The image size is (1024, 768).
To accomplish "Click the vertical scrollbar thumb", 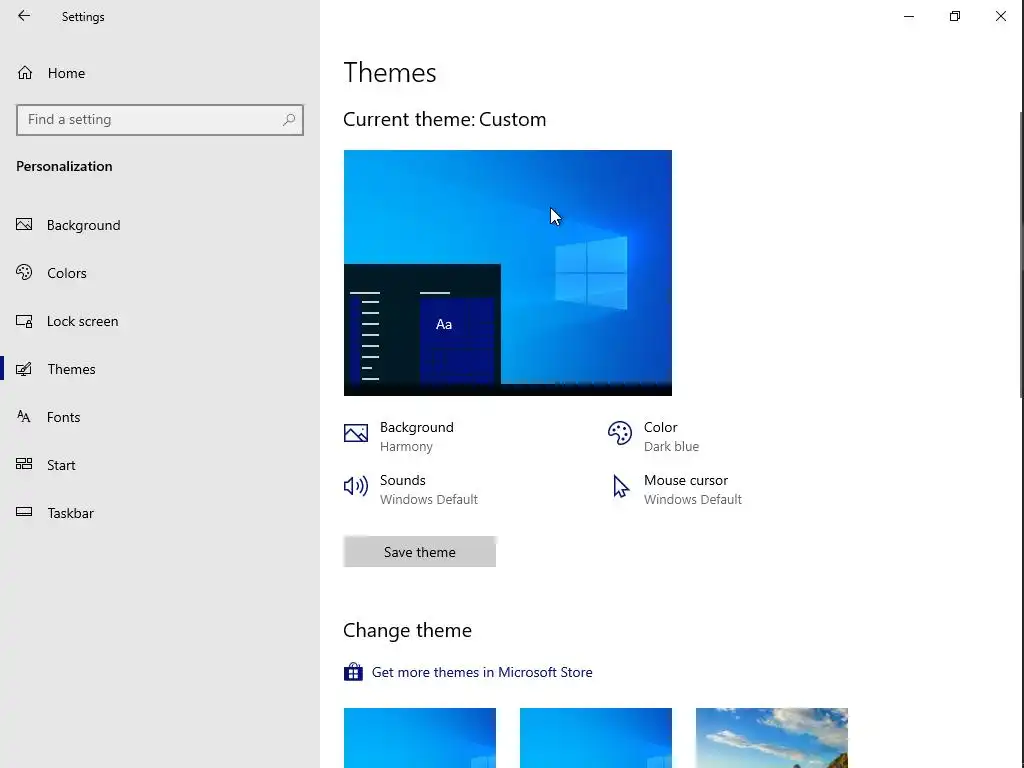I will click(x=1021, y=255).
